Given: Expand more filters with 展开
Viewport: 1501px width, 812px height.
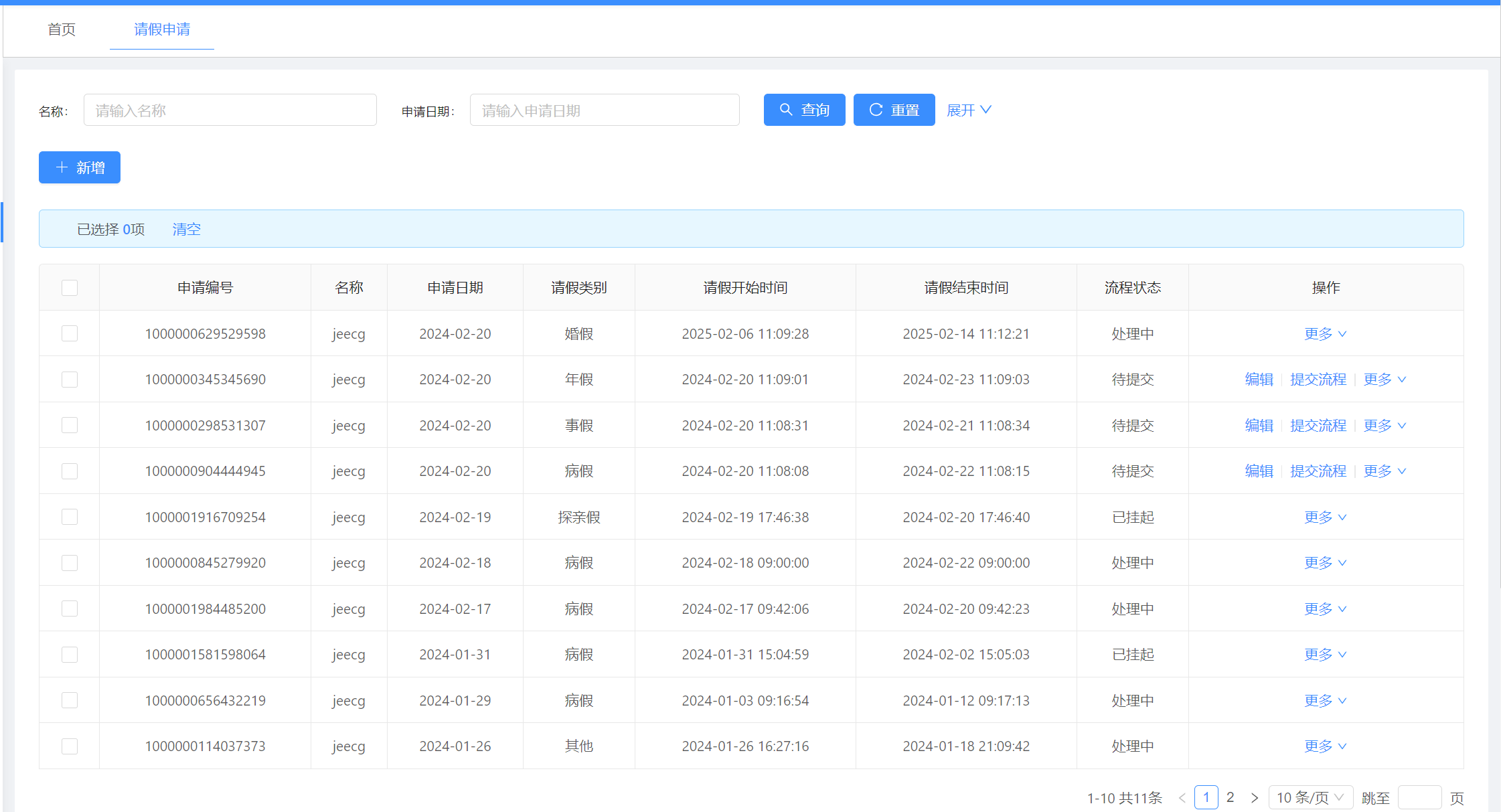Looking at the screenshot, I should pyautogui.click(x=969, y=110).
